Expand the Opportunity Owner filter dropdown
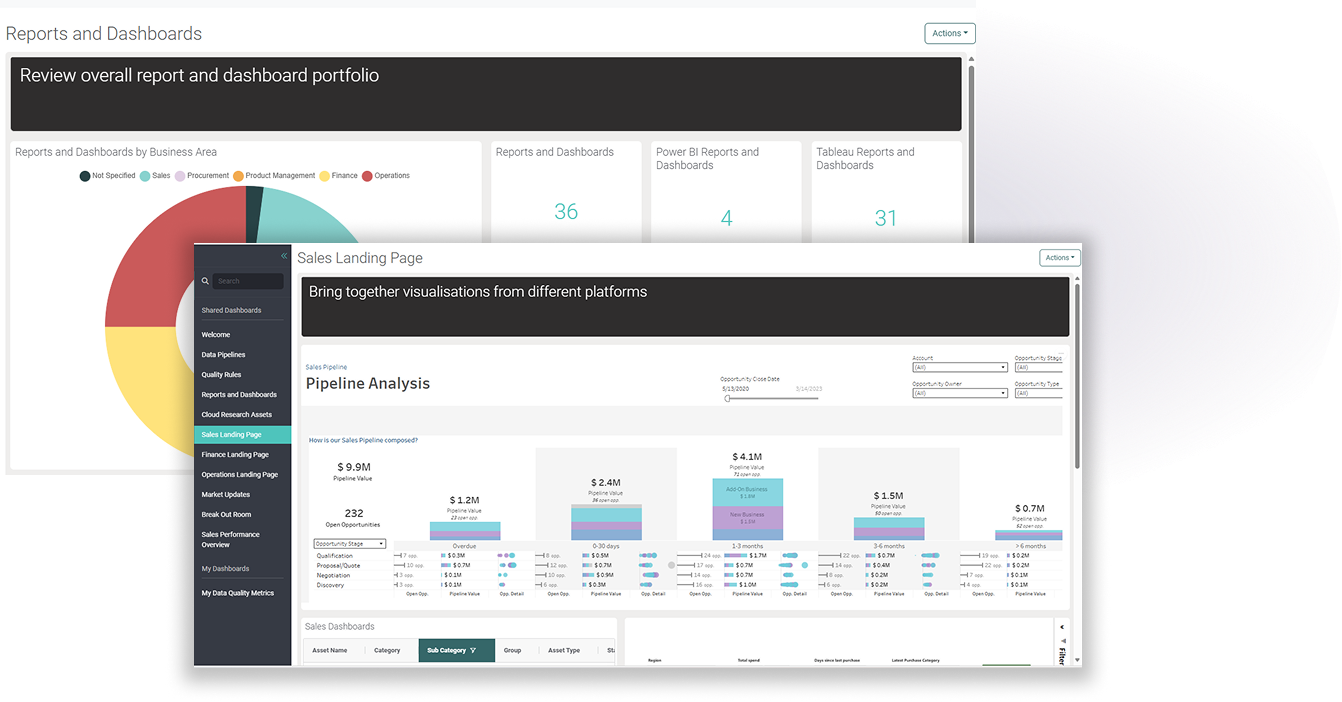This screenshot has height=702, width=1342. pyautogui.click(x=959, y=393)
